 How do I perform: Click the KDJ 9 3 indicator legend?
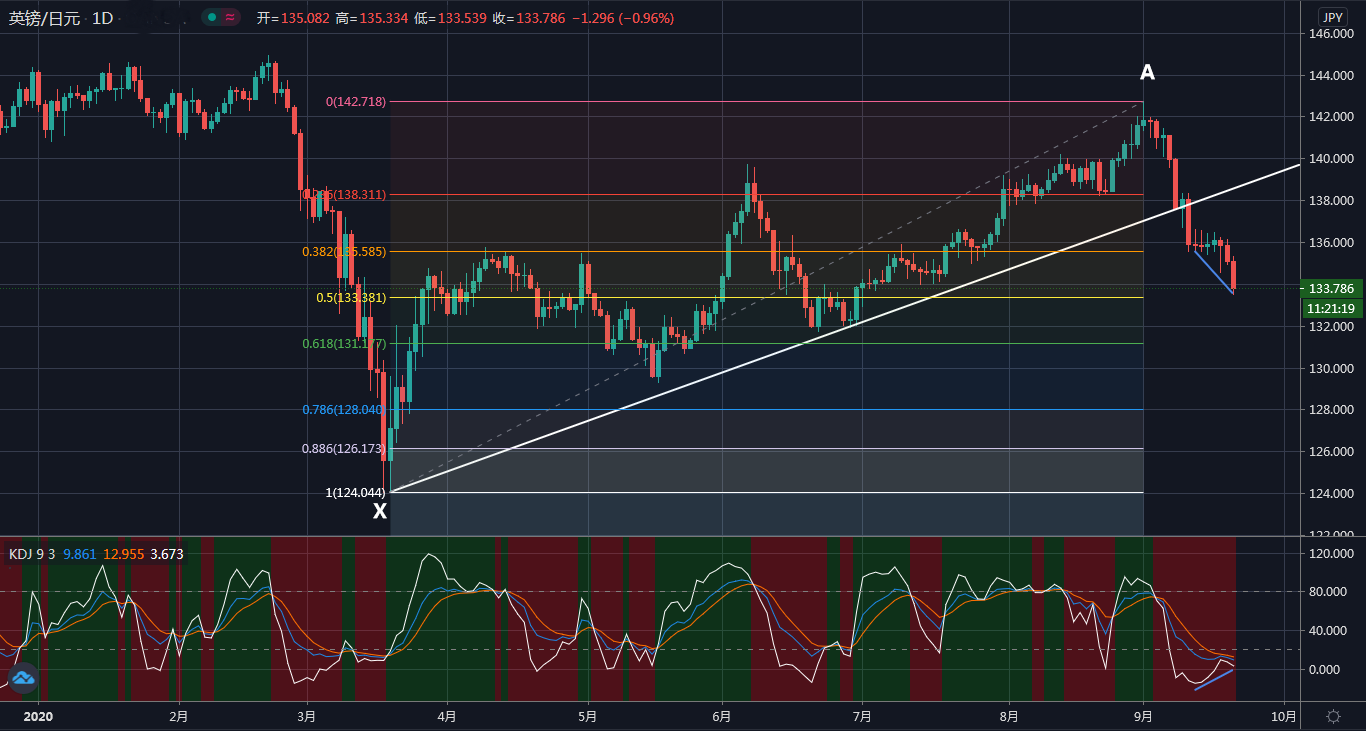click(x=31, y=554)
